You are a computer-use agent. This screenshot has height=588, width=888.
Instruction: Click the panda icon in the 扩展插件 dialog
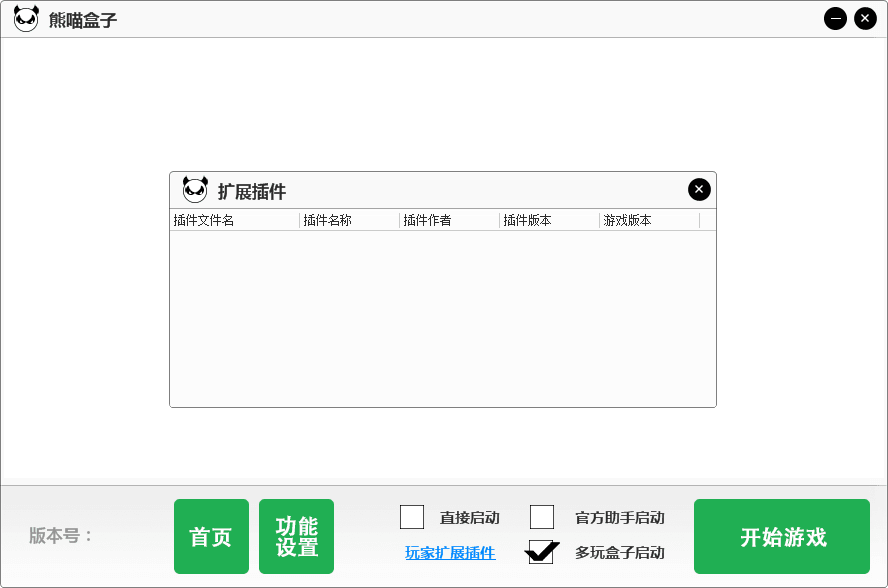point(195,190)
